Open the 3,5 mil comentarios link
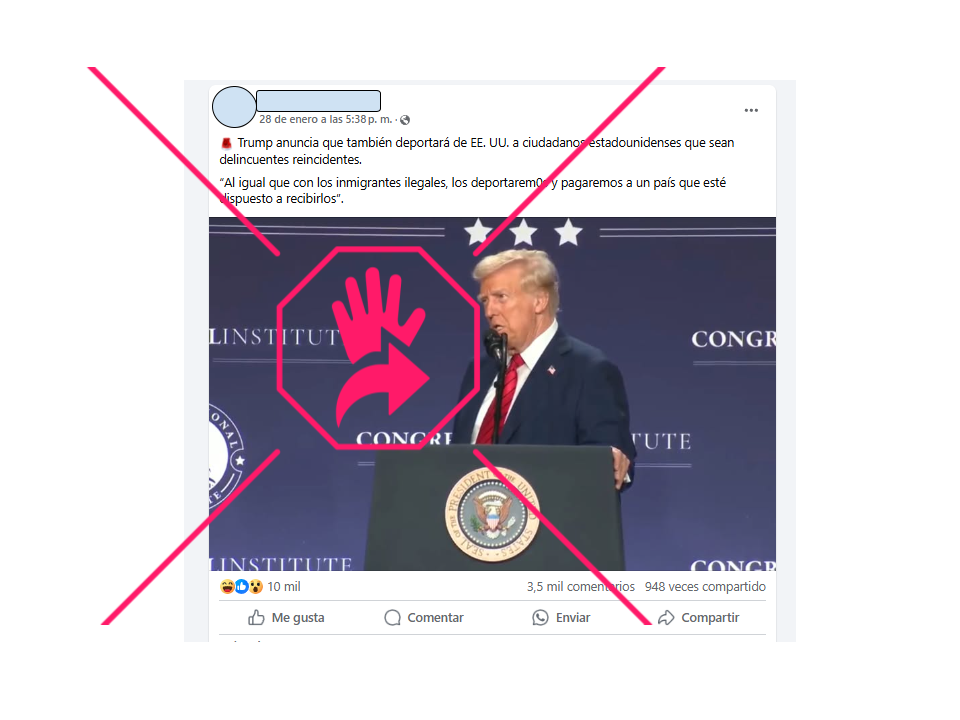This screenshot has height=720, width=960. click(580, 587)
